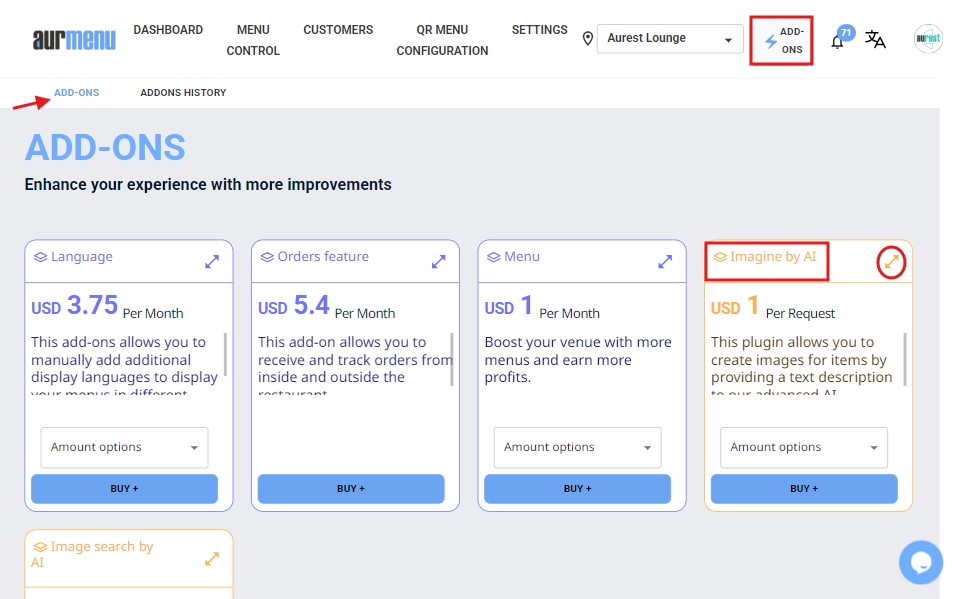This screenshot has width=955, height=599.
Task: Open the language translate icon
Action: [875, 40]
